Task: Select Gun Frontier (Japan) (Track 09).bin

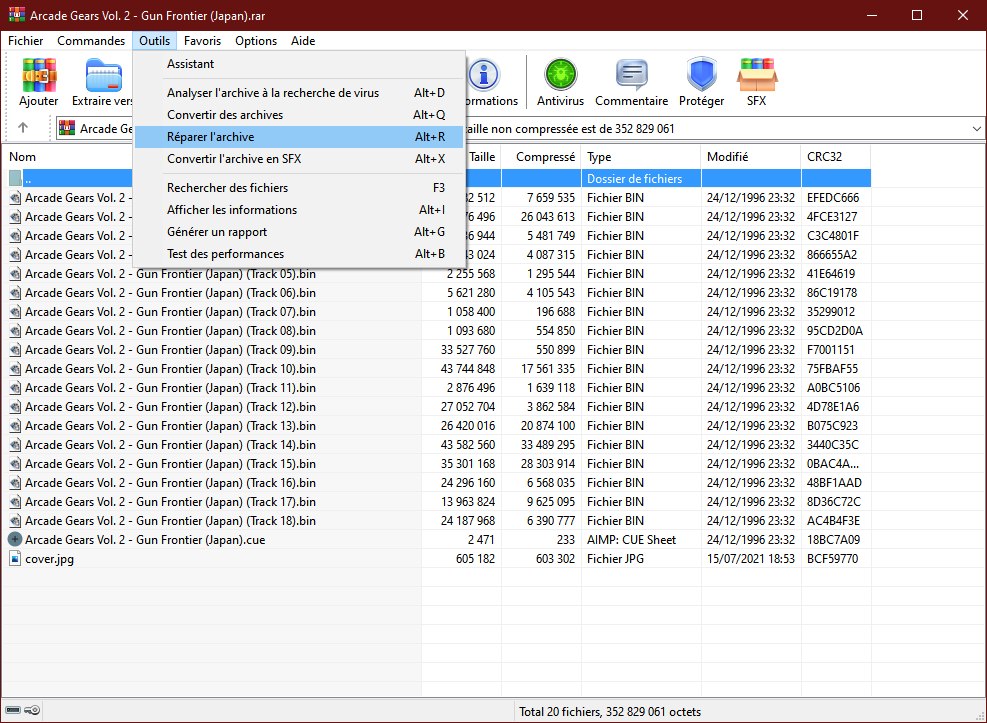Action: coord(171,350)
